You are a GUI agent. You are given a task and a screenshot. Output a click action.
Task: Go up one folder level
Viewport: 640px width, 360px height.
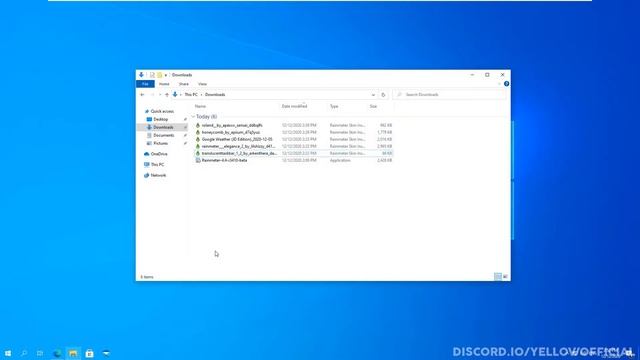(167, 95)
